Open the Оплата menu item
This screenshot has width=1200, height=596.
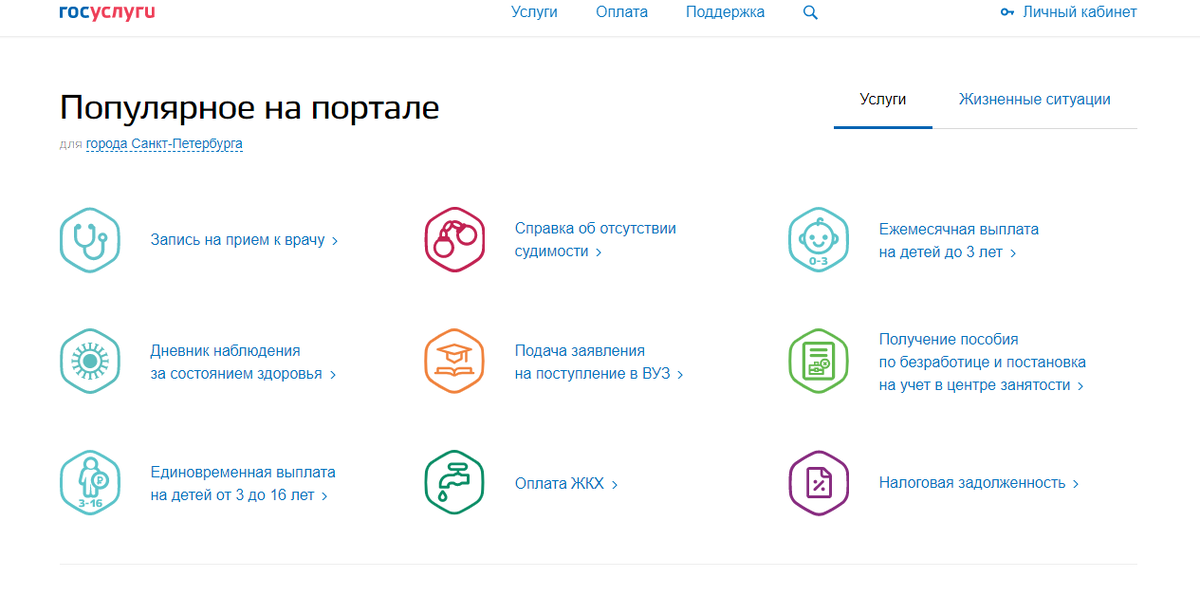(621, 12)
